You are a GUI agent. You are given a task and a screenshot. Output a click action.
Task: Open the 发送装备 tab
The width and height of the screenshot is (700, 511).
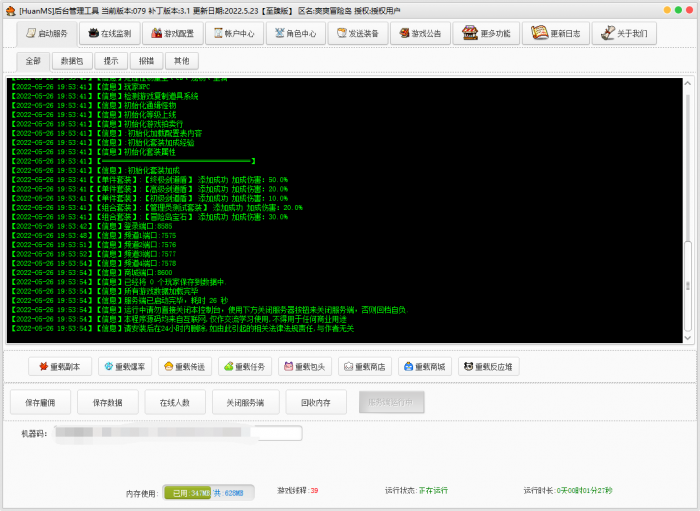coord(358,33)
